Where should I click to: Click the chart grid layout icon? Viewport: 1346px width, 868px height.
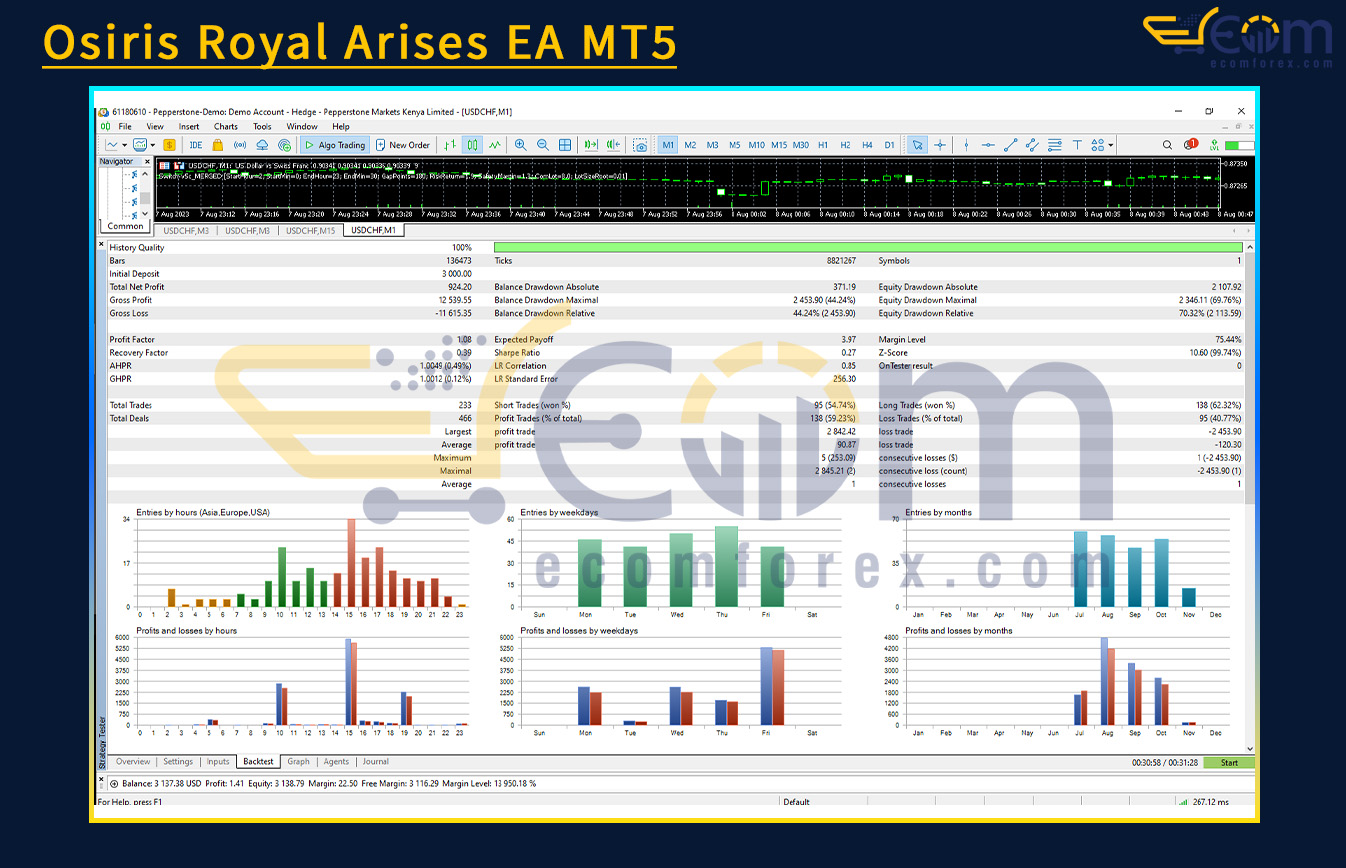pos(565,145)
